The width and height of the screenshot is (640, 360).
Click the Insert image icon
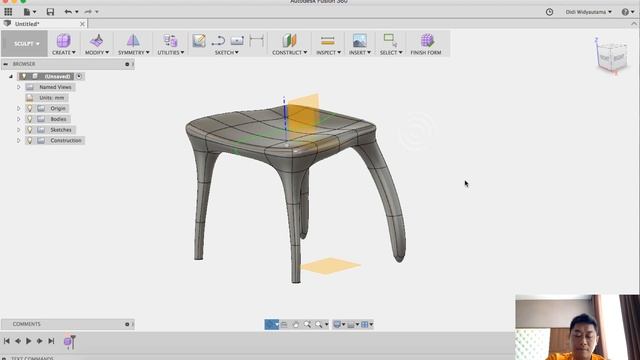click(x=359, y=41)
